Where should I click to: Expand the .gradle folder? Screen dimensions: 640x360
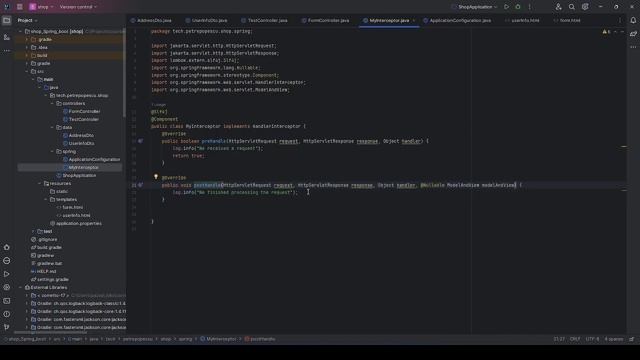coord(27,40)
